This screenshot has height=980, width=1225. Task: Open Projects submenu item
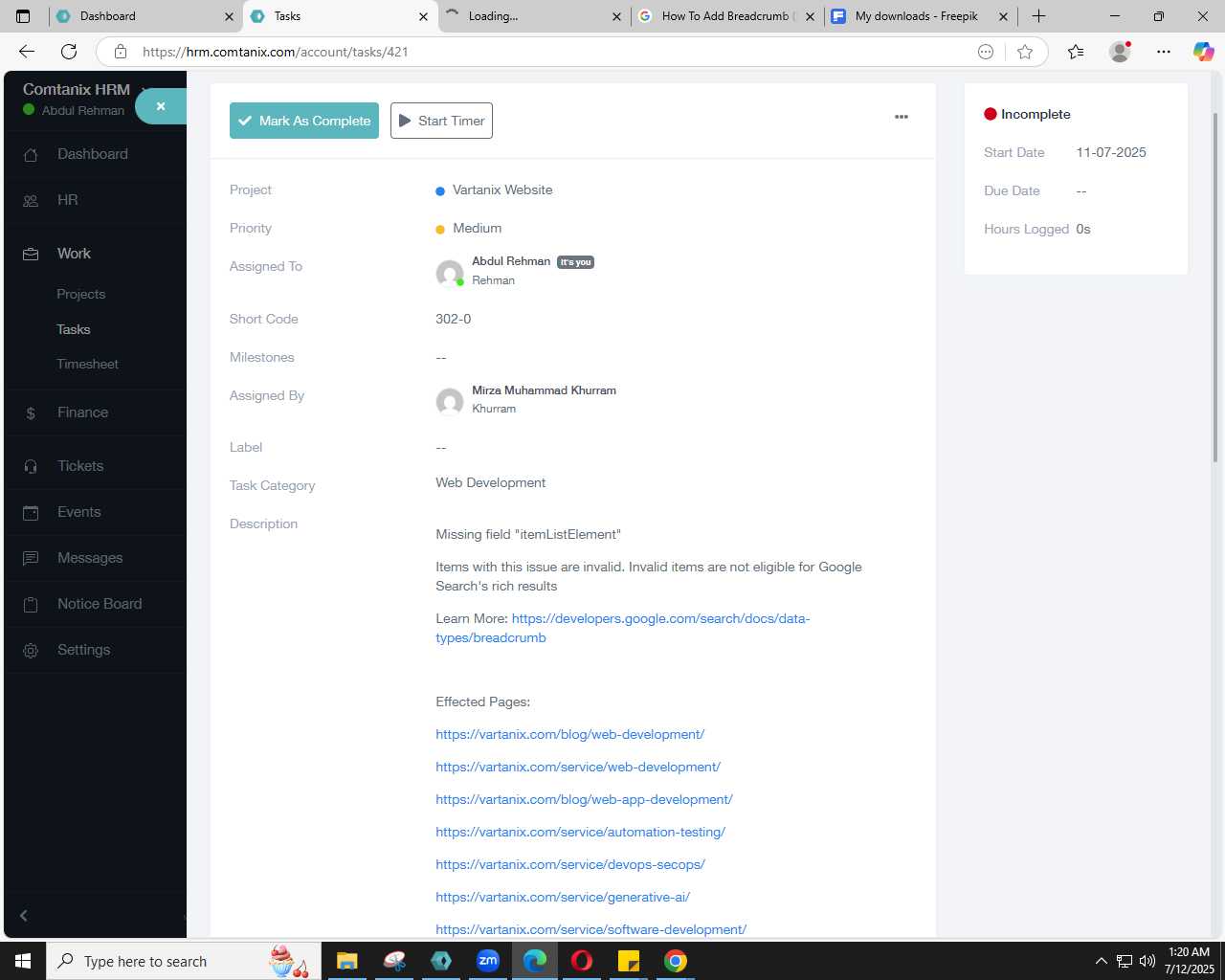click(x=81, y=294)
